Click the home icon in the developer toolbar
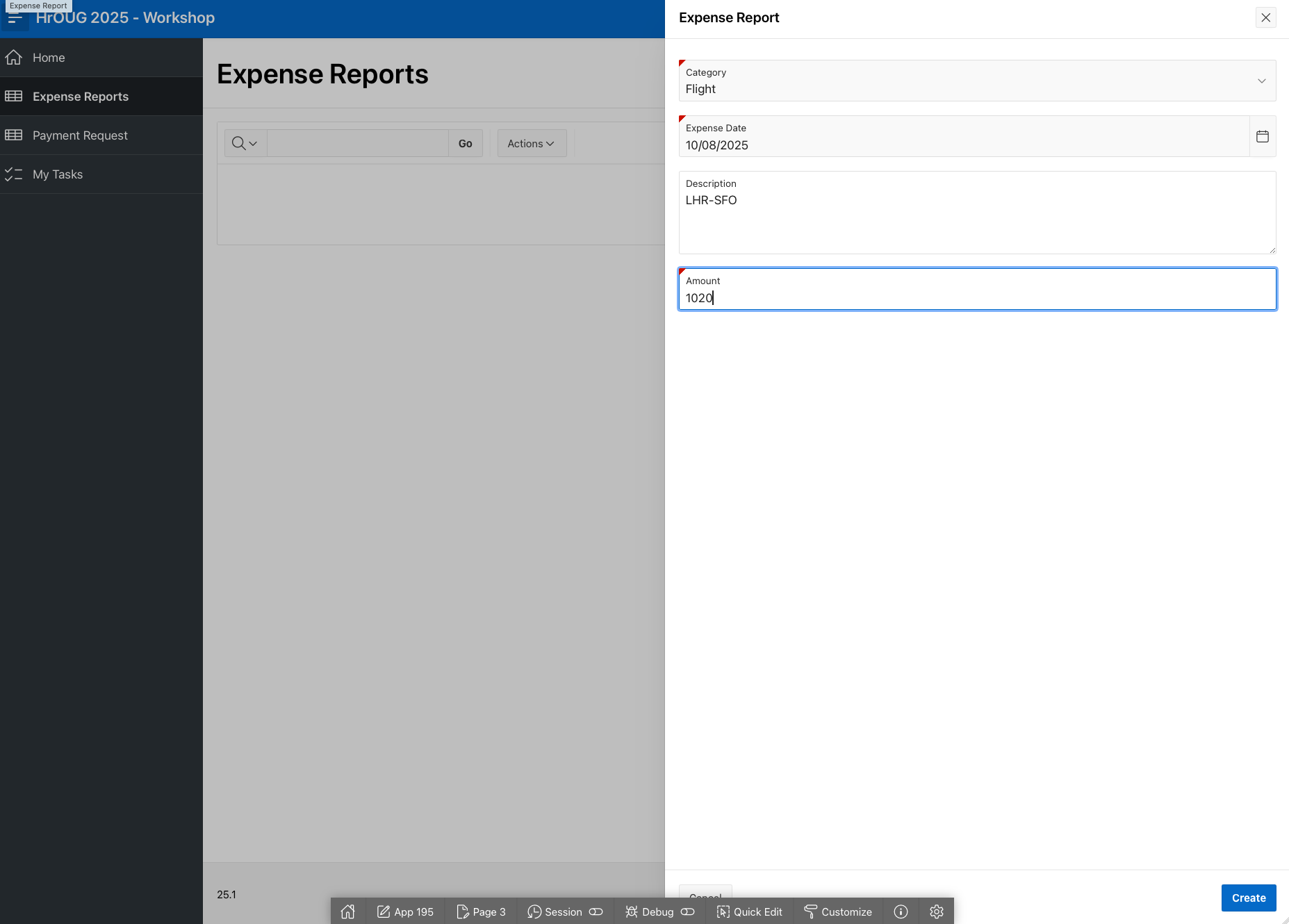 click(x=347, y=911)
